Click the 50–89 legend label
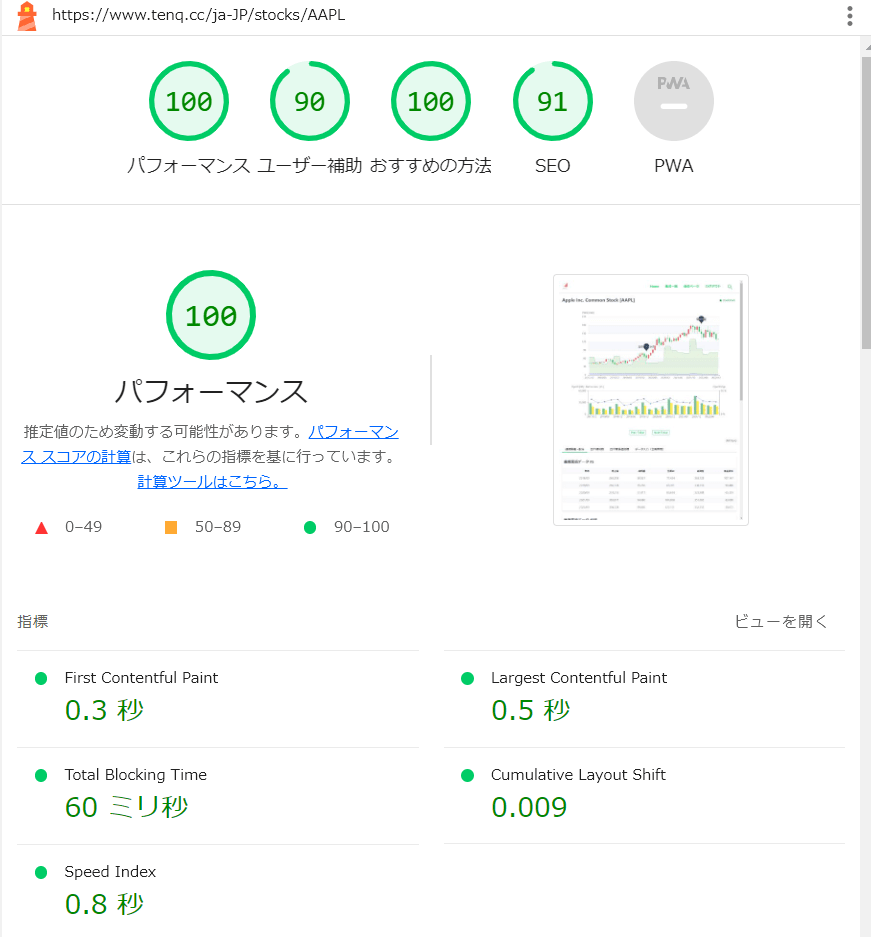871x937 pixels. tap(218, 526)
